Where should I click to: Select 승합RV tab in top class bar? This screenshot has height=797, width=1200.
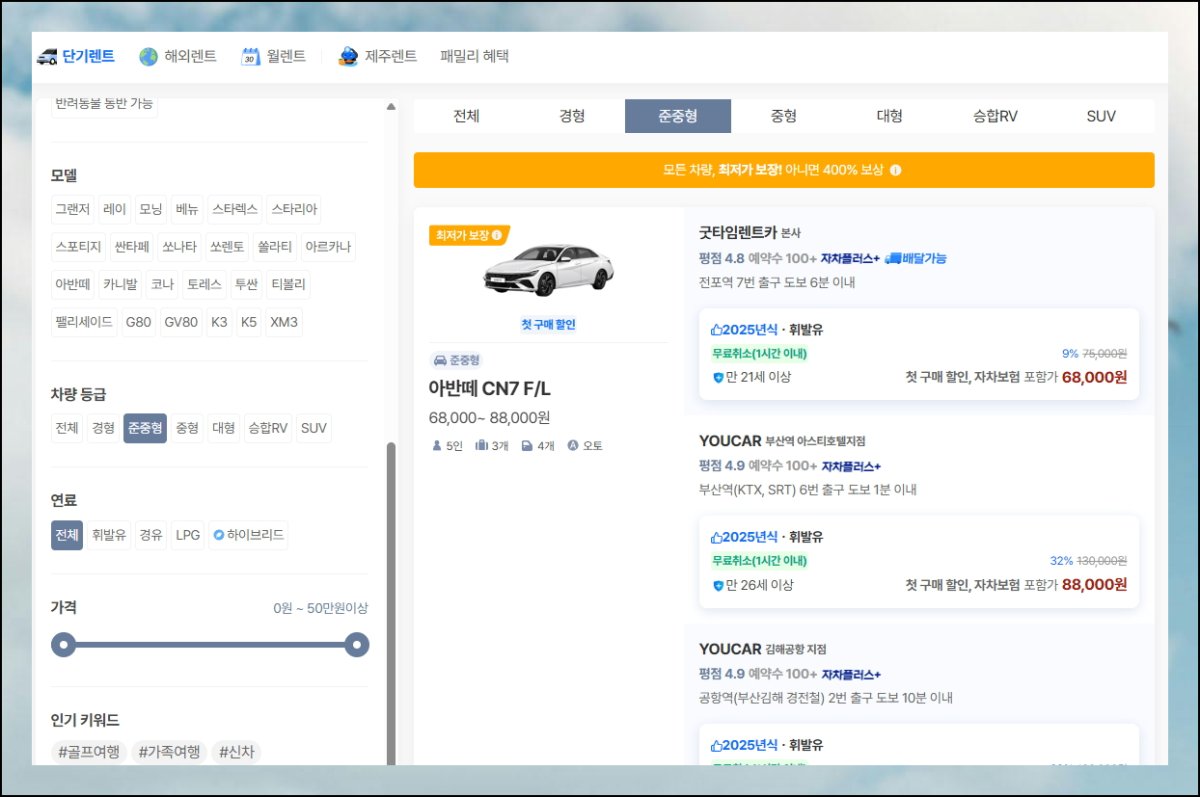[995, 116]
